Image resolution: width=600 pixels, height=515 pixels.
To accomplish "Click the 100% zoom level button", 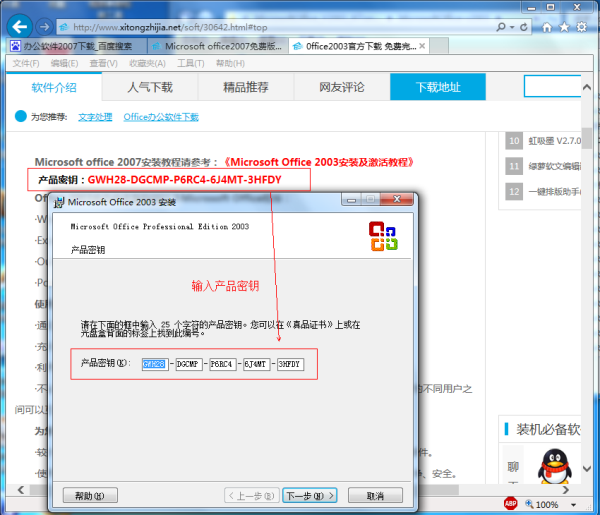I will (x=542, y=504).
